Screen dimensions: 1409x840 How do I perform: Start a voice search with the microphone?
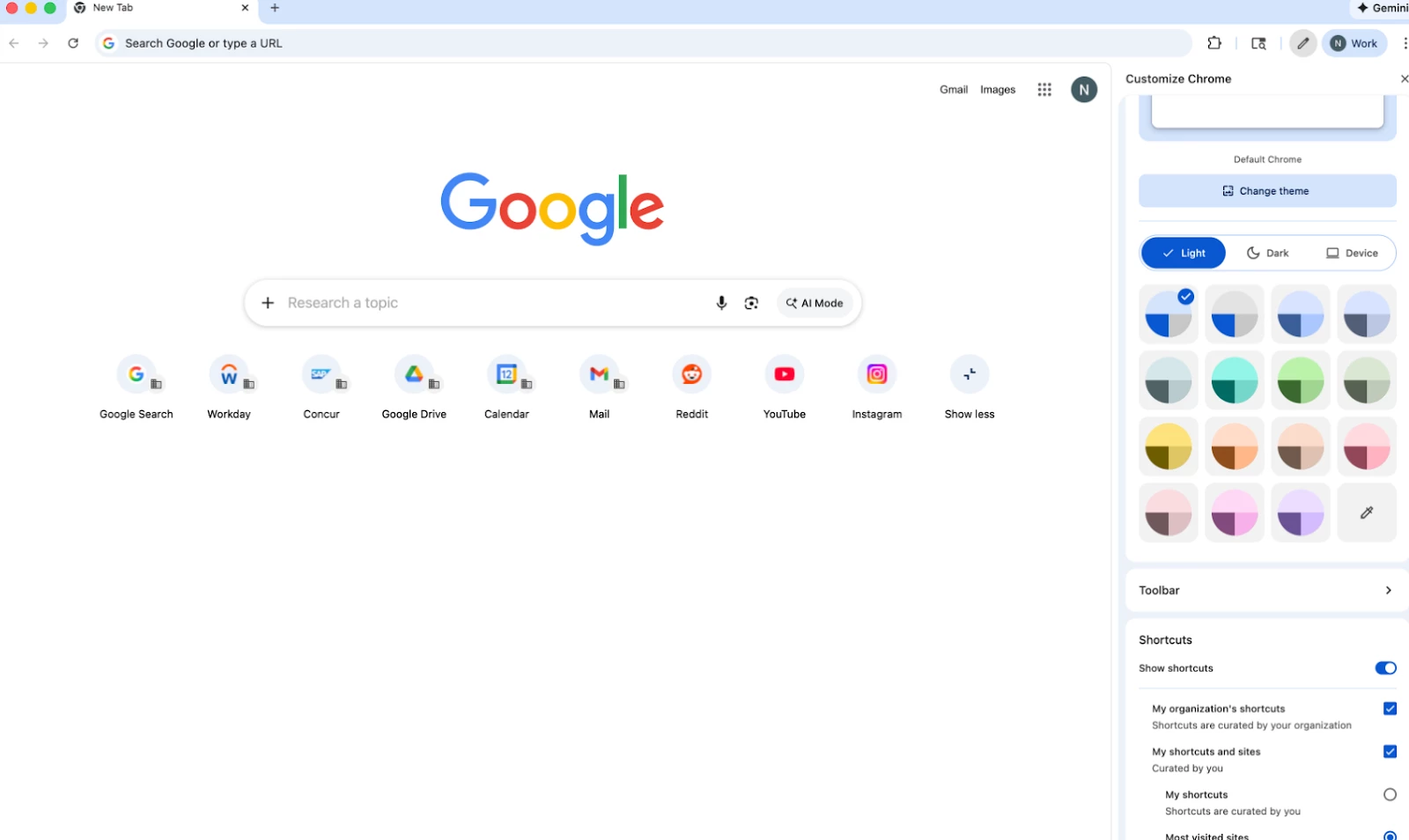(x=721, y=303)
